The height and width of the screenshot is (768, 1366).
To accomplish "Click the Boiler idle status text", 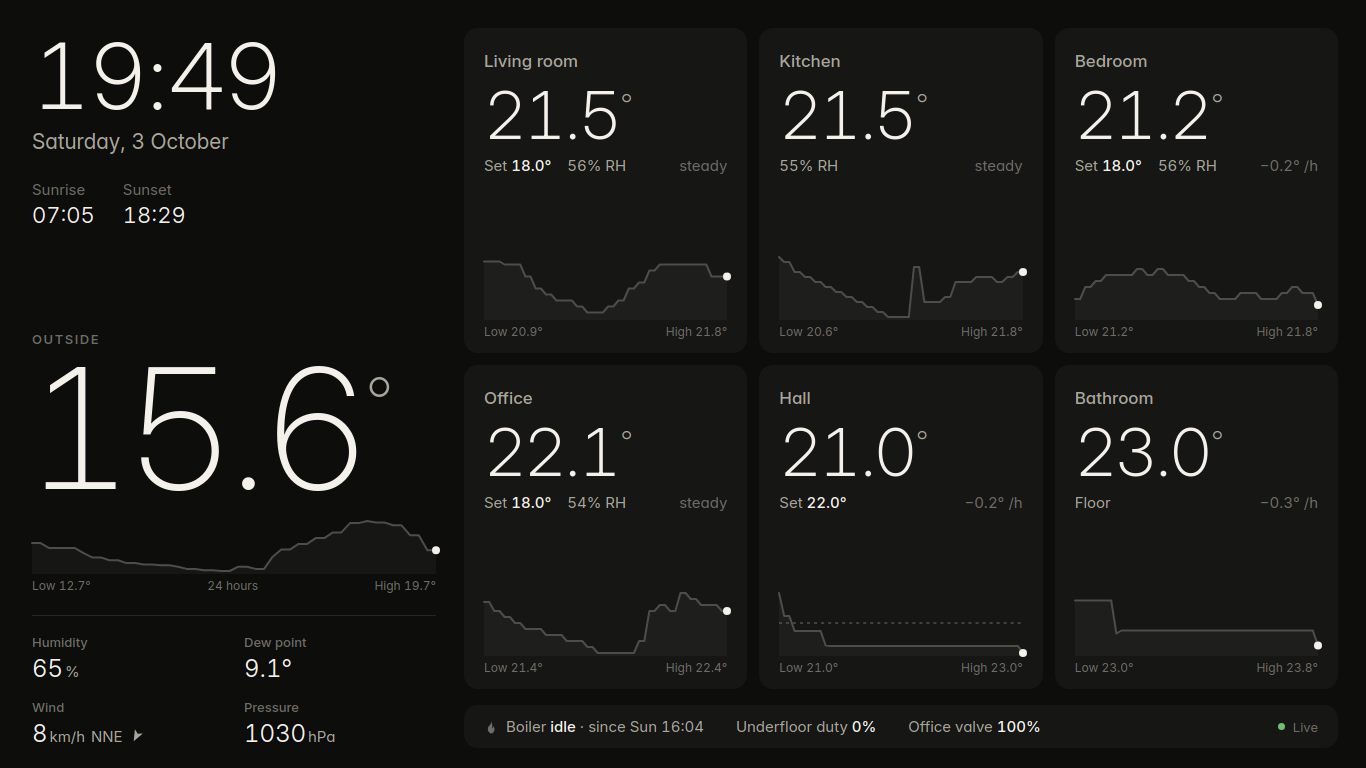I will [605, 727].
